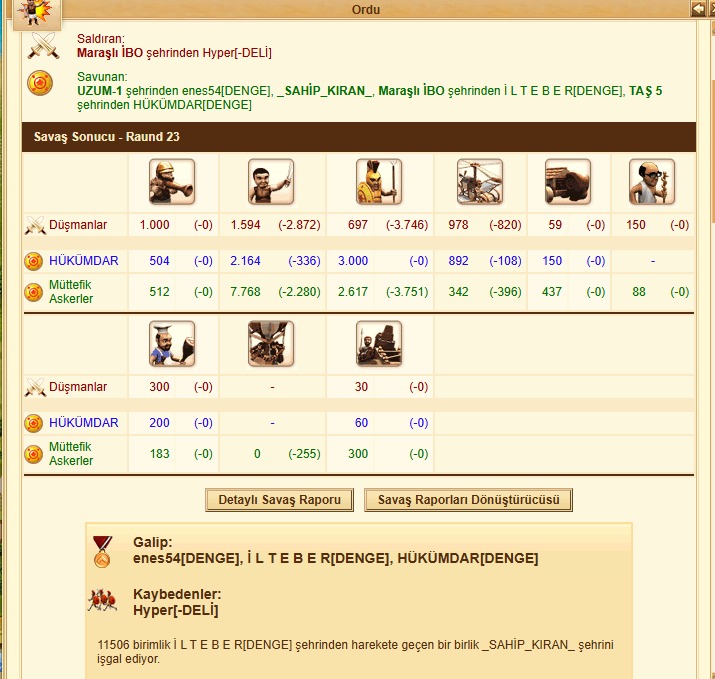Click the catapult unit icon

[x=379, y=343]
